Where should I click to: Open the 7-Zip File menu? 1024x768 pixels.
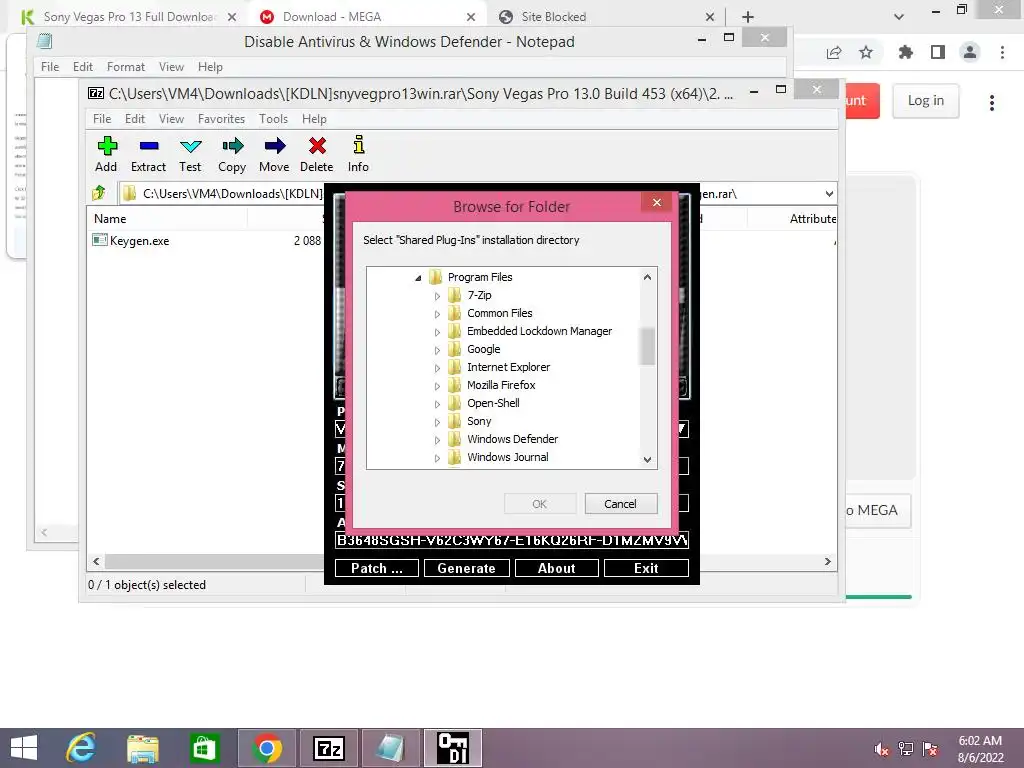tap(102, 119)
